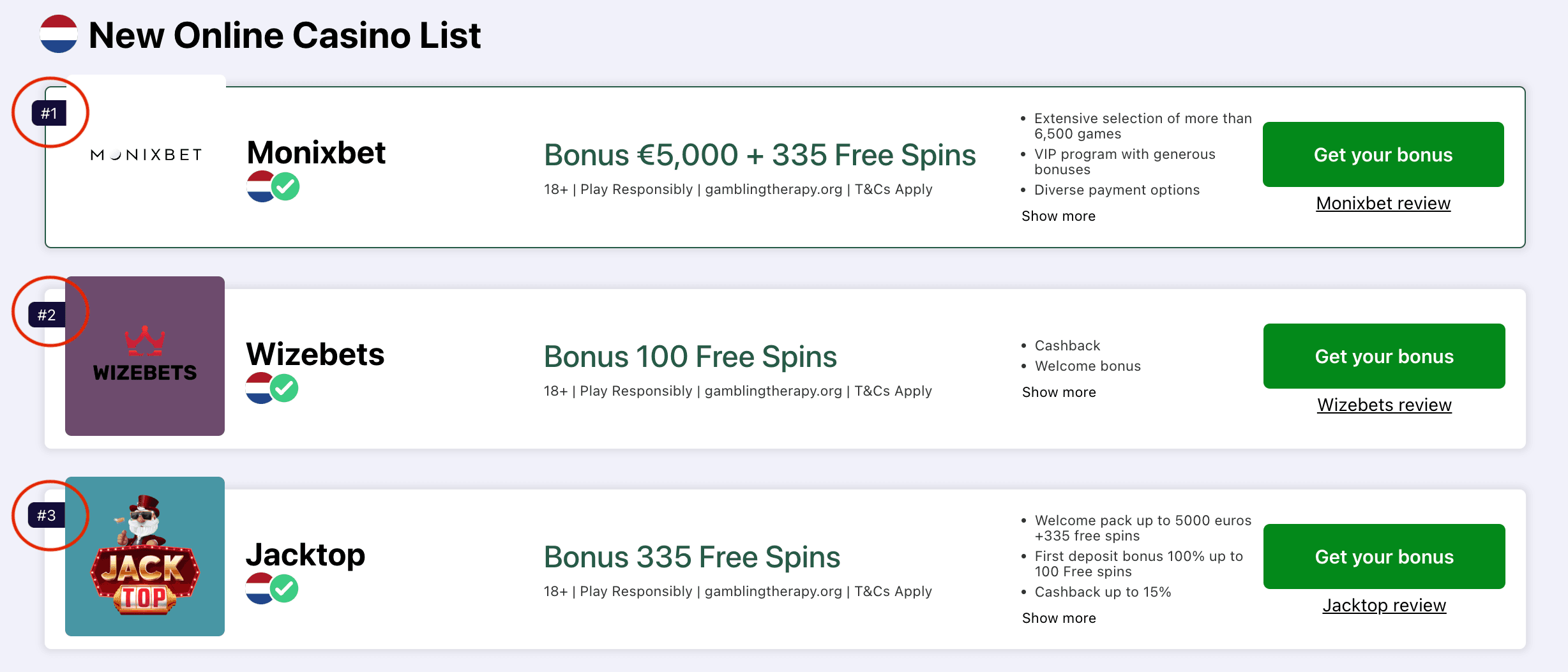The height and width of the screenshot is (672, 1568).
Task: Click the Wizebets logo thumbnail
Action: (x=145, y=356)
